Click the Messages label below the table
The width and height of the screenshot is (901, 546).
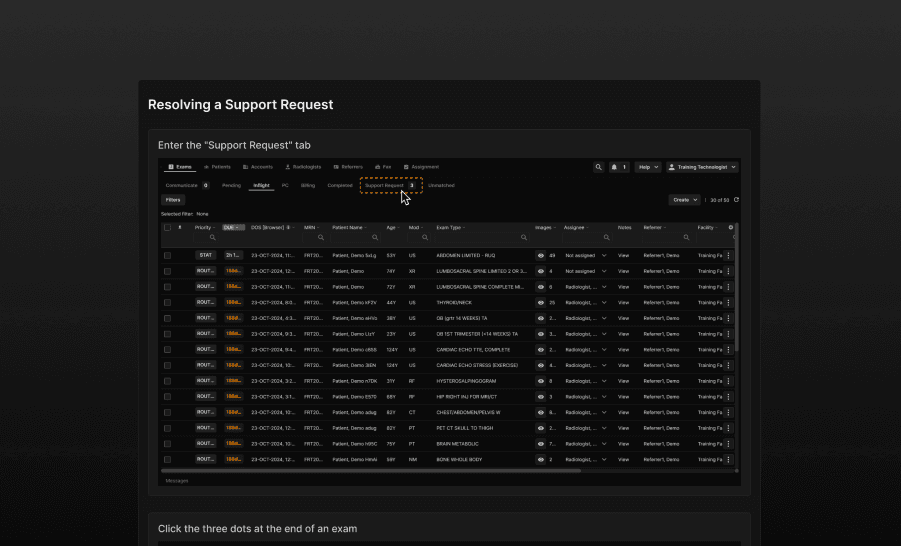[x=177, y=480]
